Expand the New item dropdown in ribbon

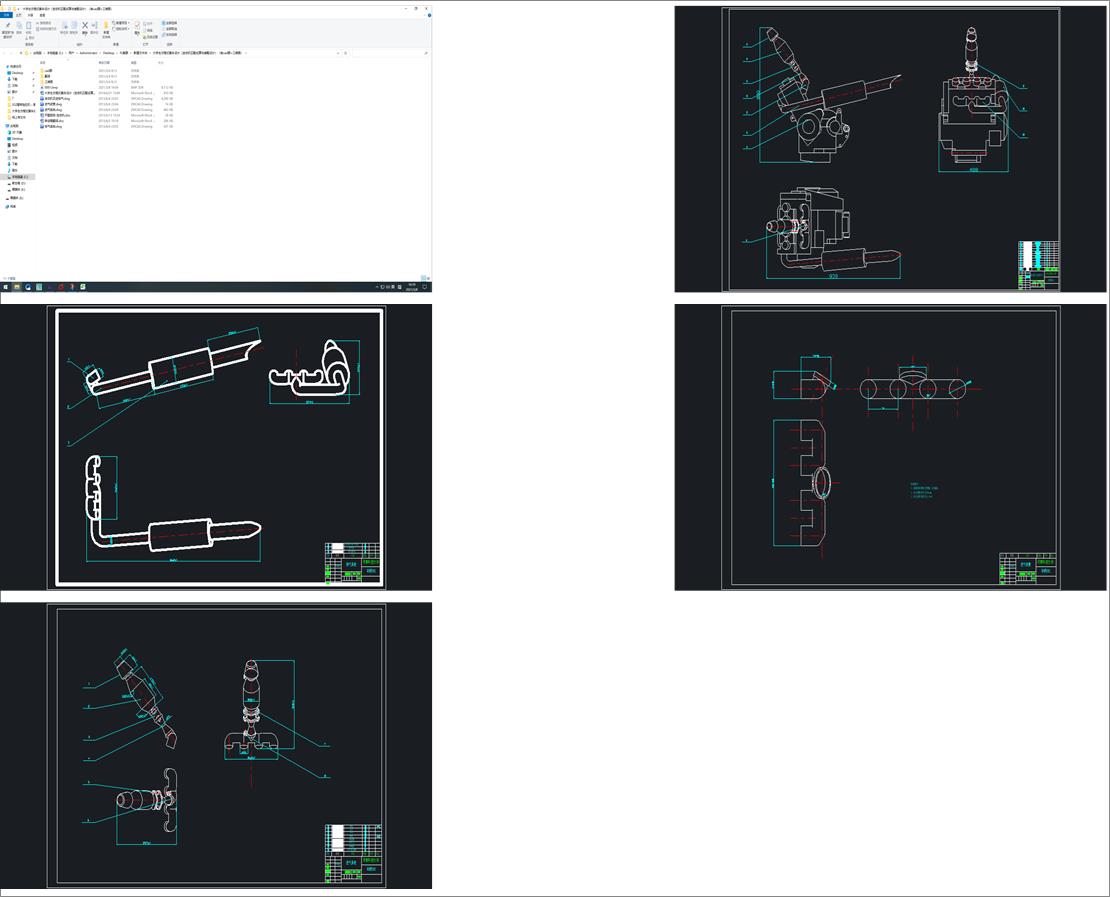click(x=121, y=23)
